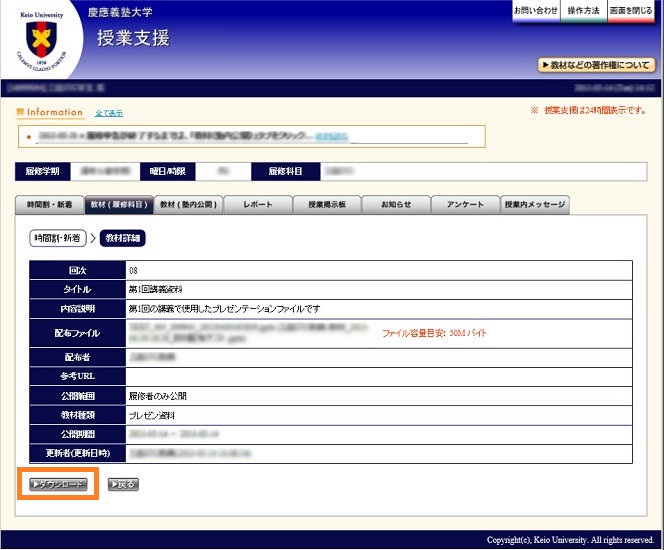Switch to the 時間割・新着 tab
Screen dimensions: 664x550
click(x=50, y=205)
